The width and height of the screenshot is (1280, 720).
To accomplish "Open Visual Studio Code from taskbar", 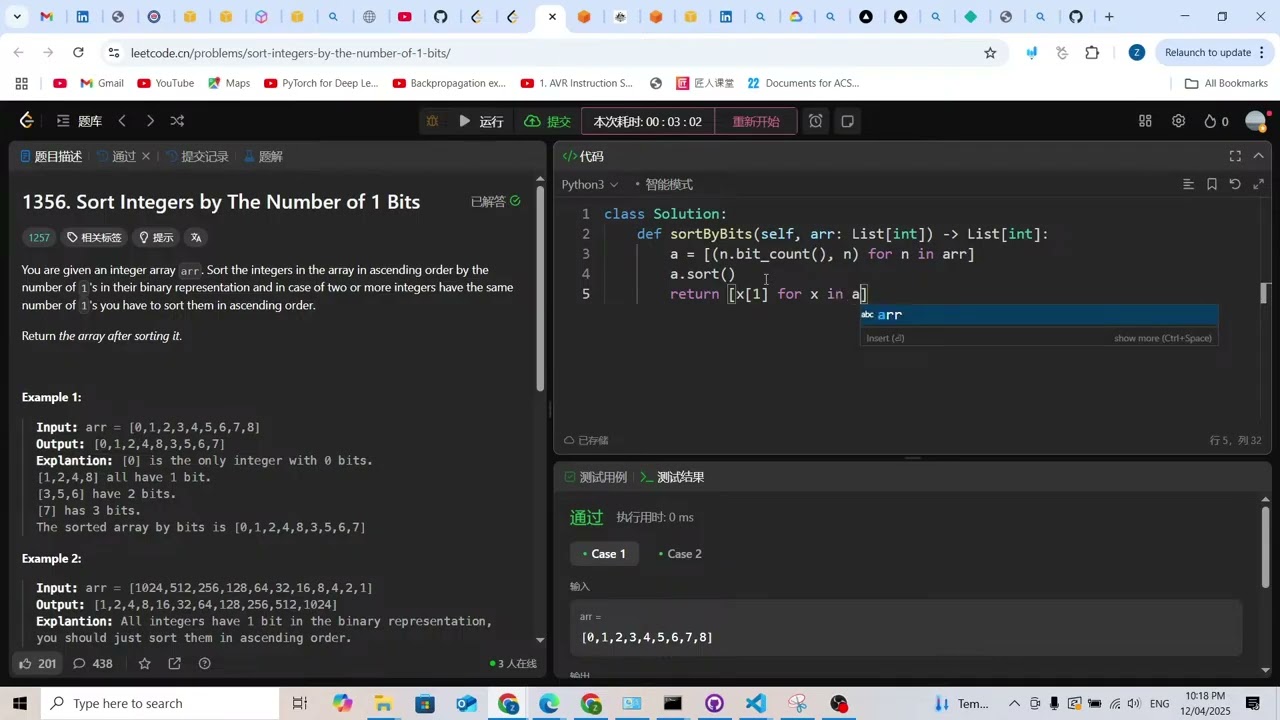I will [755, 703].
